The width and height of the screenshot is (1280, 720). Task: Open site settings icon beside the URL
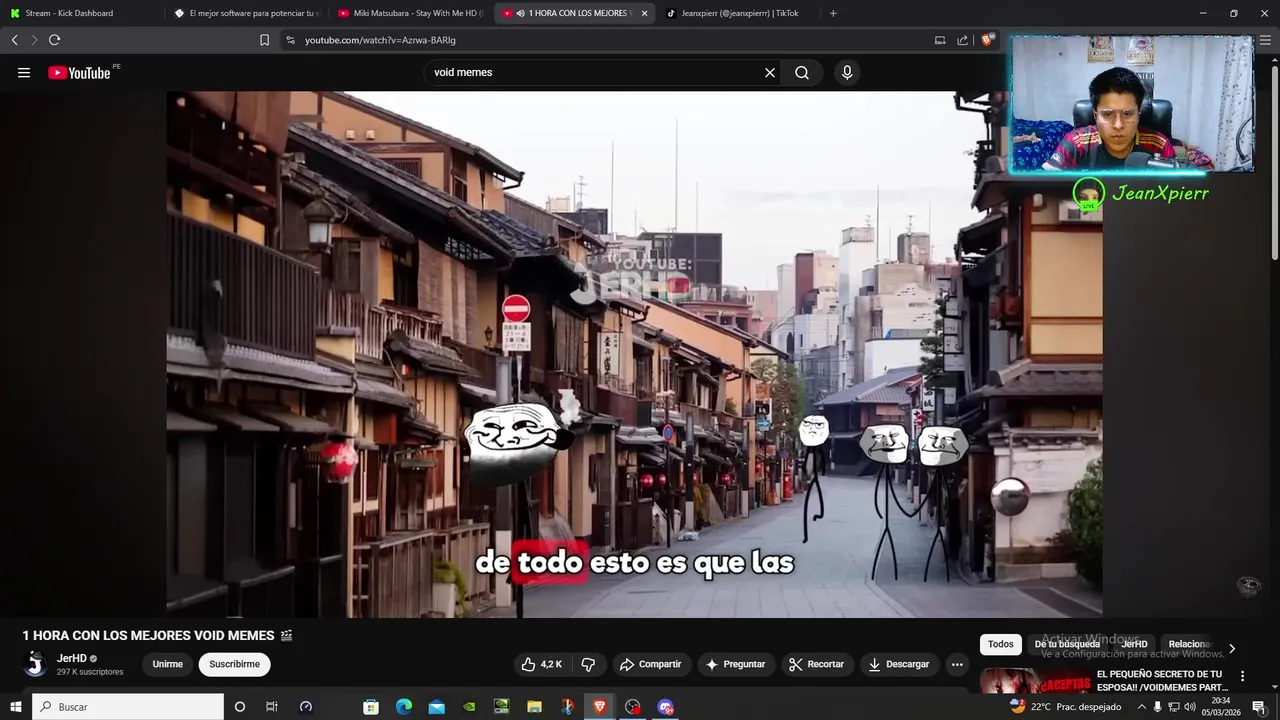coord(290,40)
